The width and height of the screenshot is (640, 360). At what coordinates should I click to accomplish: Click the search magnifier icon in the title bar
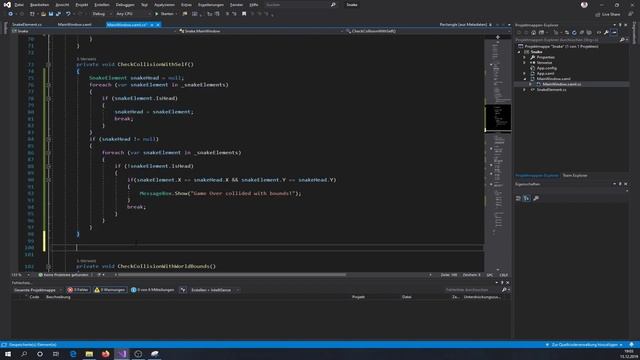coord(333,5)
